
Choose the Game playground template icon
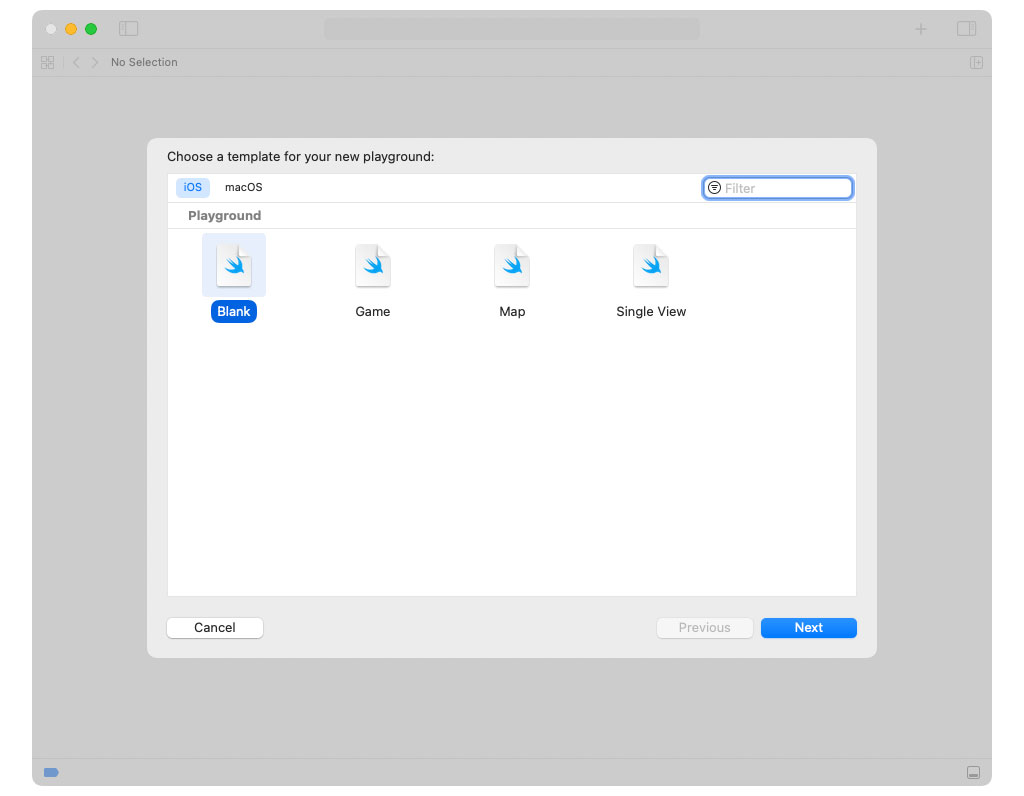[373, 265]
